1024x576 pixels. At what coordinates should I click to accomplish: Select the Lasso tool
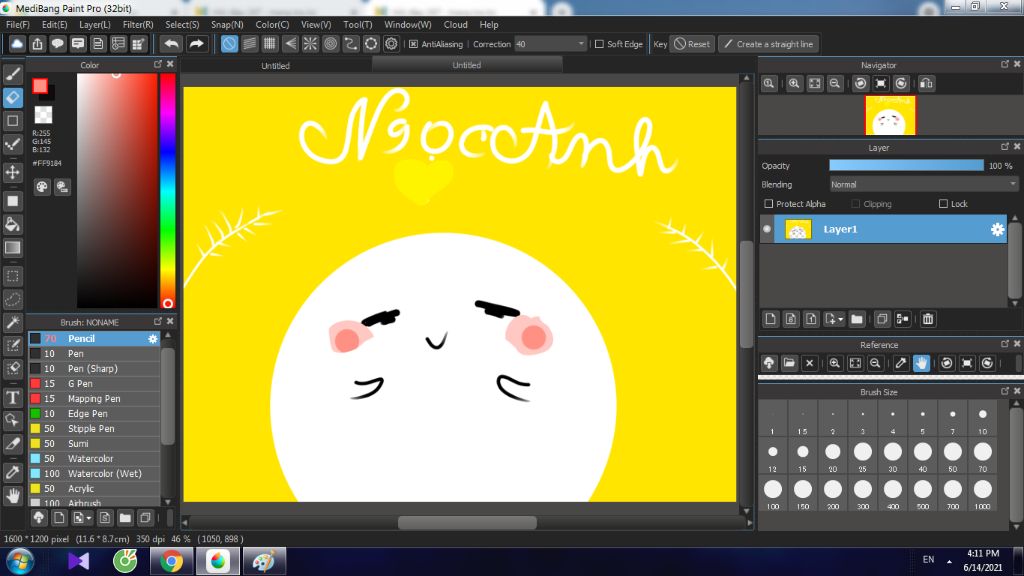point(12,299)
